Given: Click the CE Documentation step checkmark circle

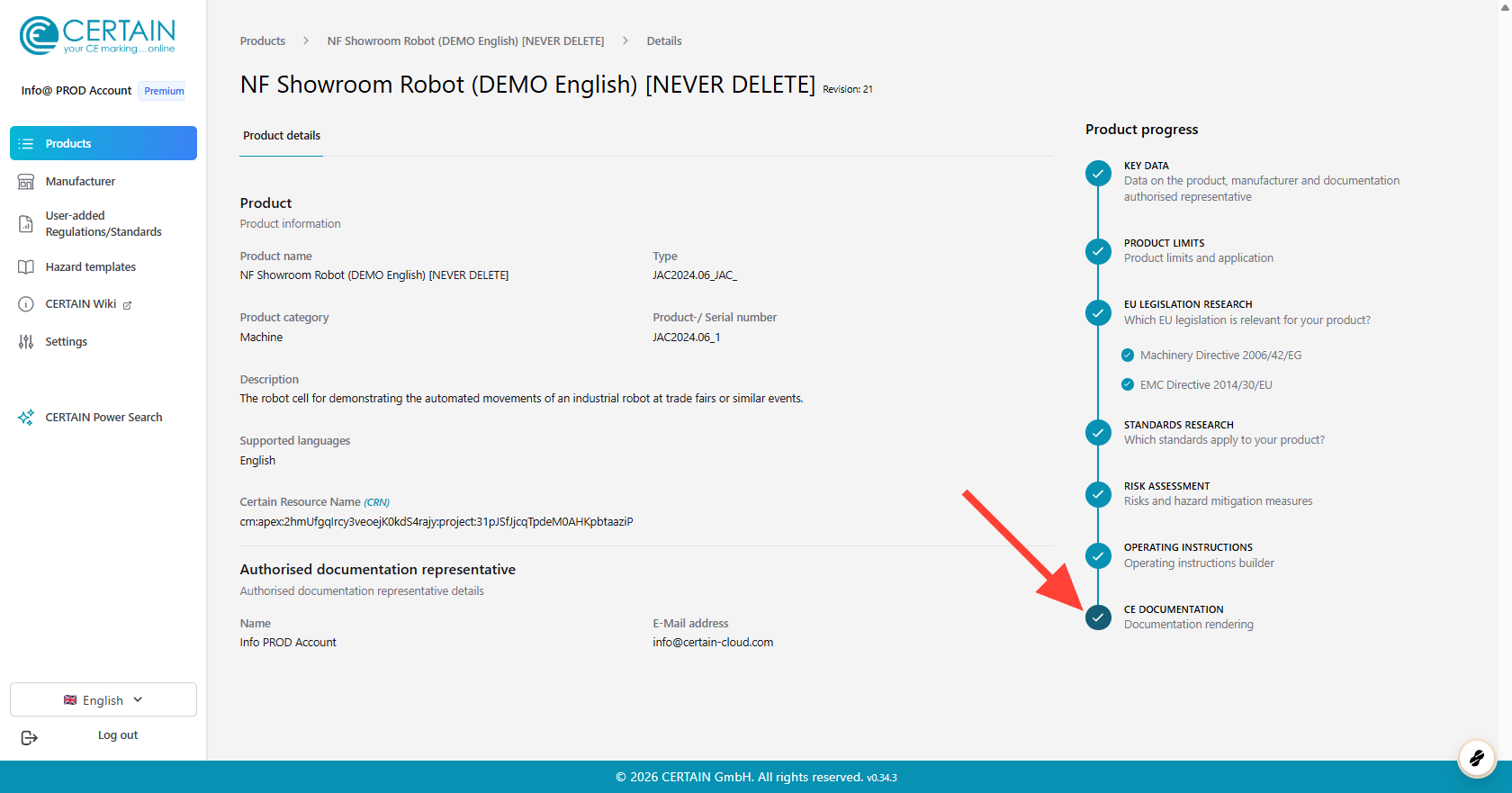Looking at the screenshot, I should pos(1098,617).
